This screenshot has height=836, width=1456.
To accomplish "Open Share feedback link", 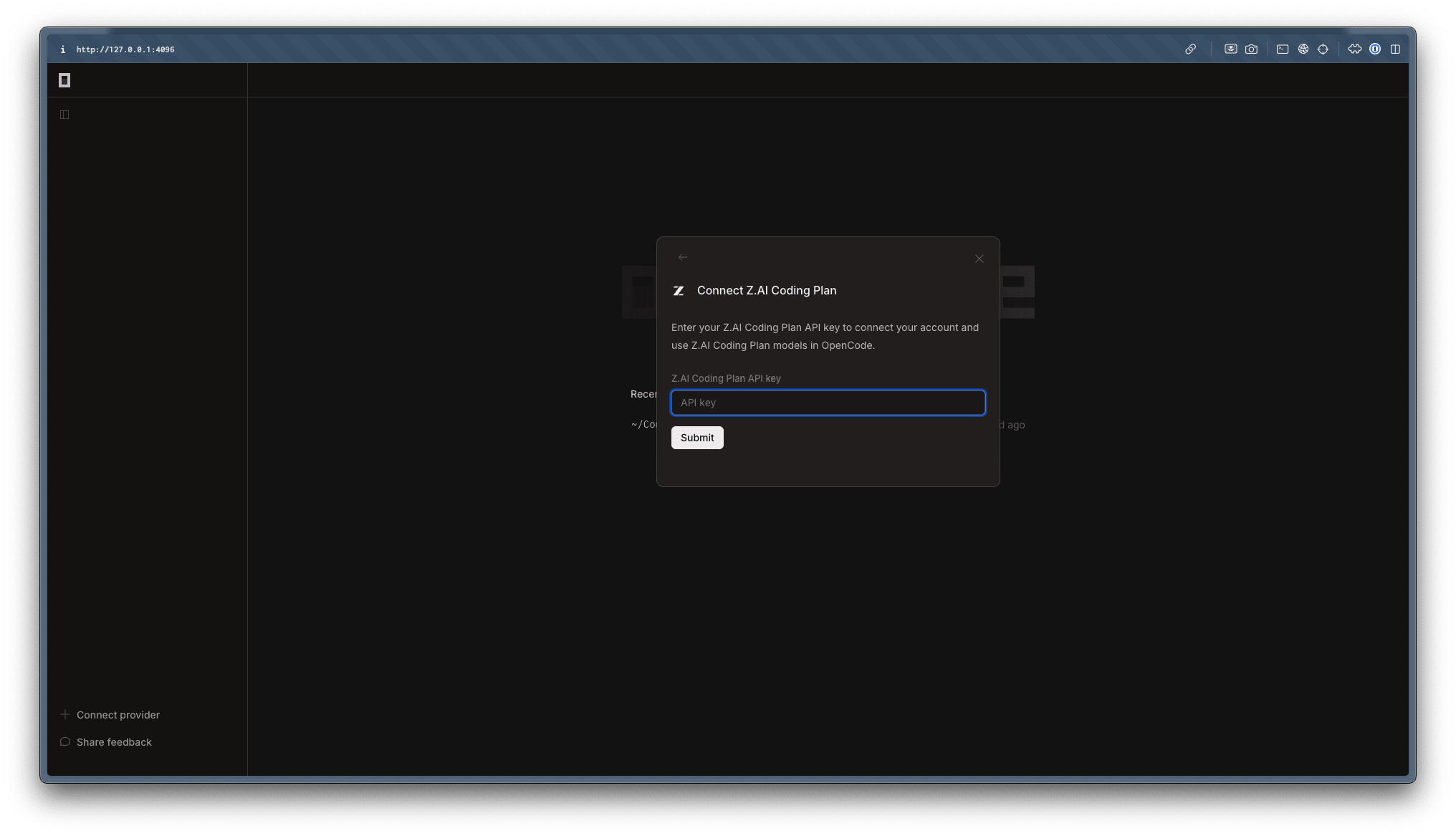I will click(114, 742).
